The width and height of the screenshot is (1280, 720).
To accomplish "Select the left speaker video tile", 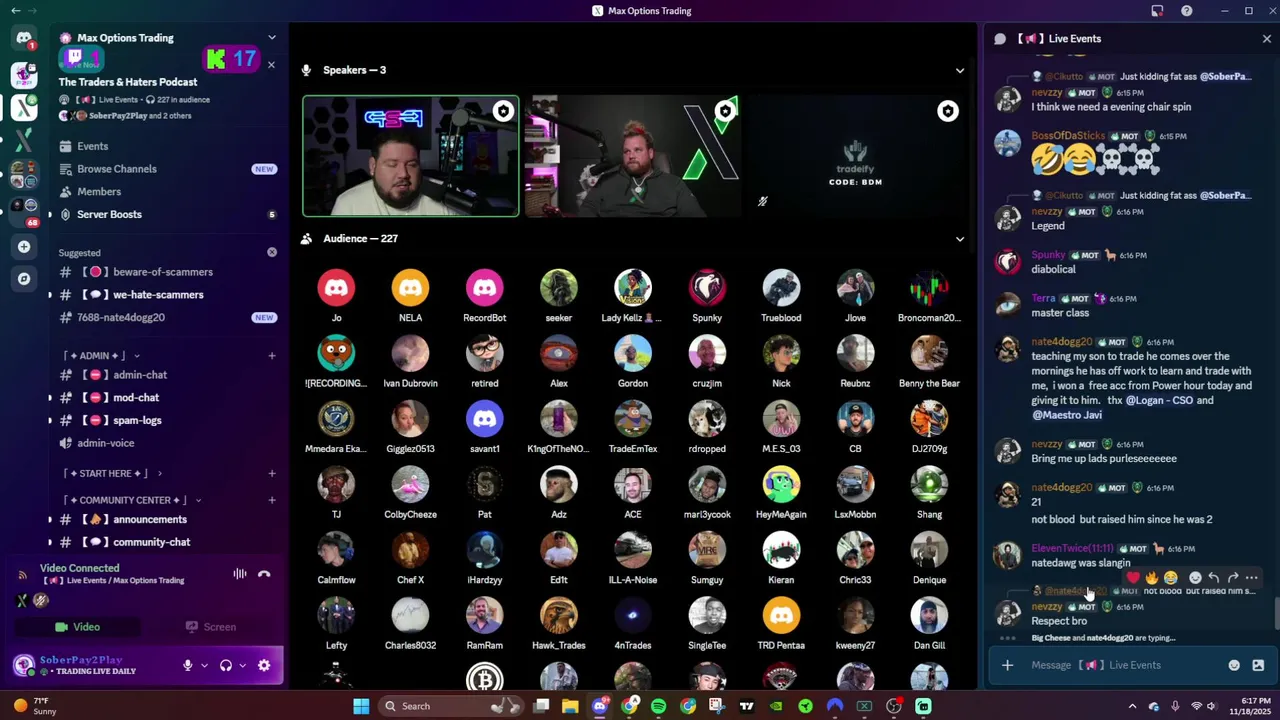I will (411, 156).
